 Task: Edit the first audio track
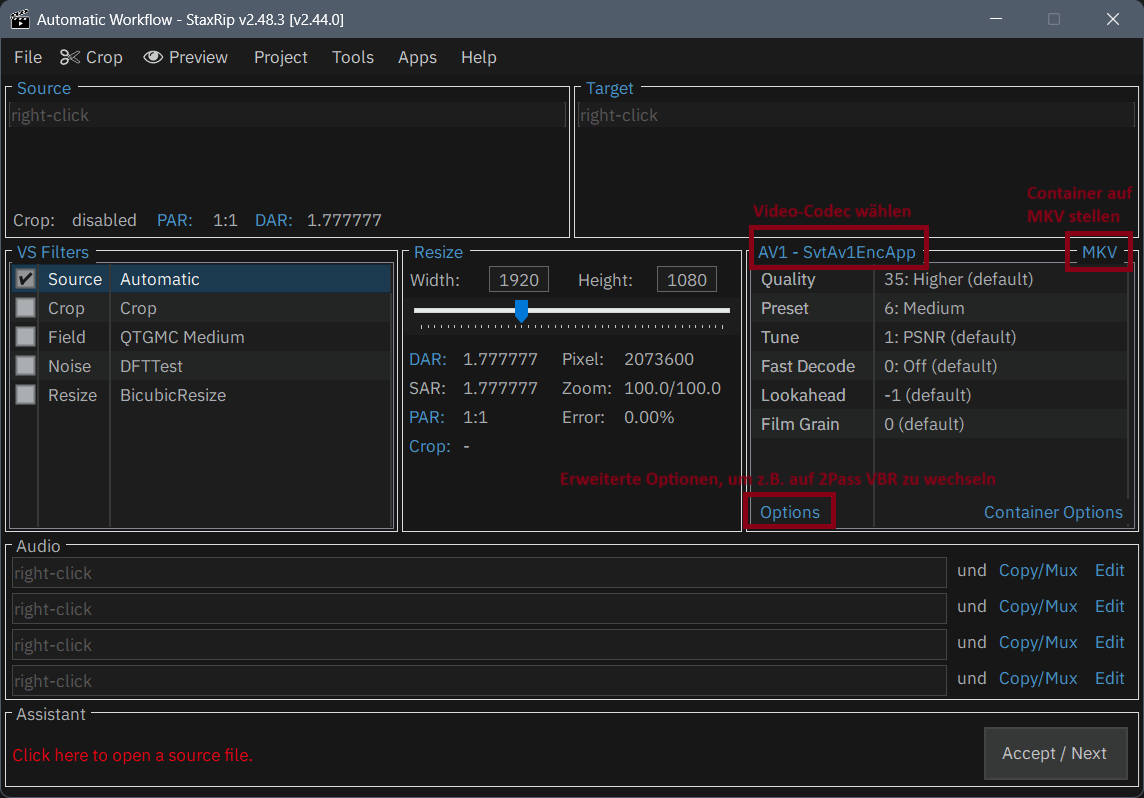click(x=1109, y=570)
